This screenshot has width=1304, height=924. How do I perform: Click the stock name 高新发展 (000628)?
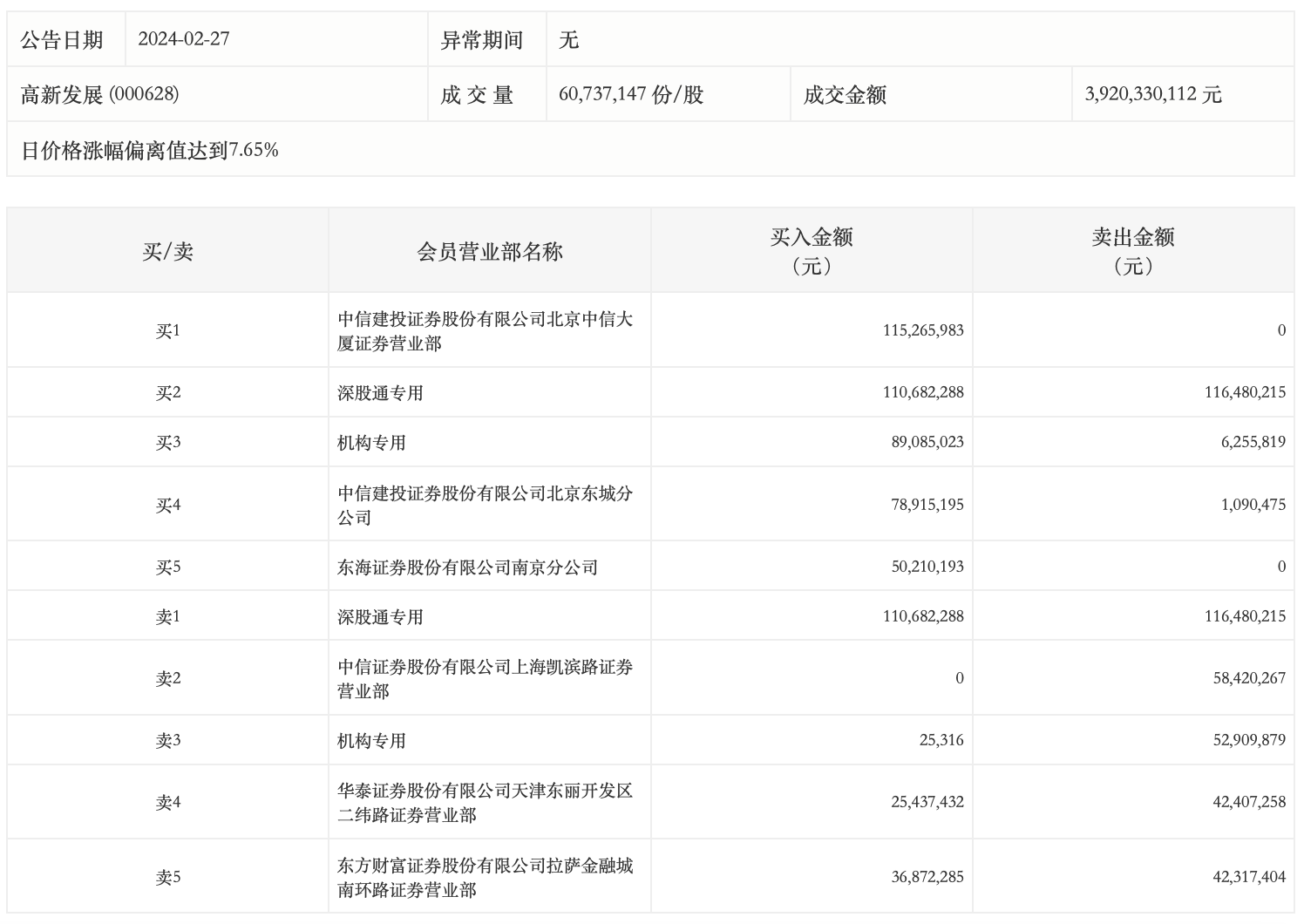99,95
